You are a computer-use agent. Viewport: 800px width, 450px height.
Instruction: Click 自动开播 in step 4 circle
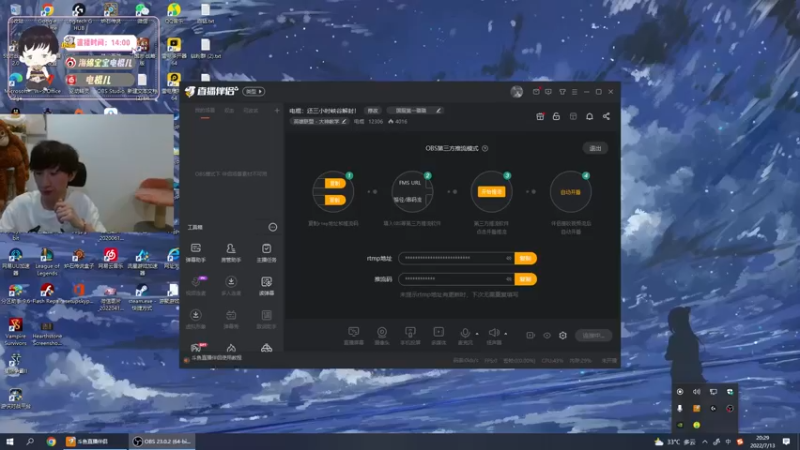pyautogui.click(x=570, y=192)
